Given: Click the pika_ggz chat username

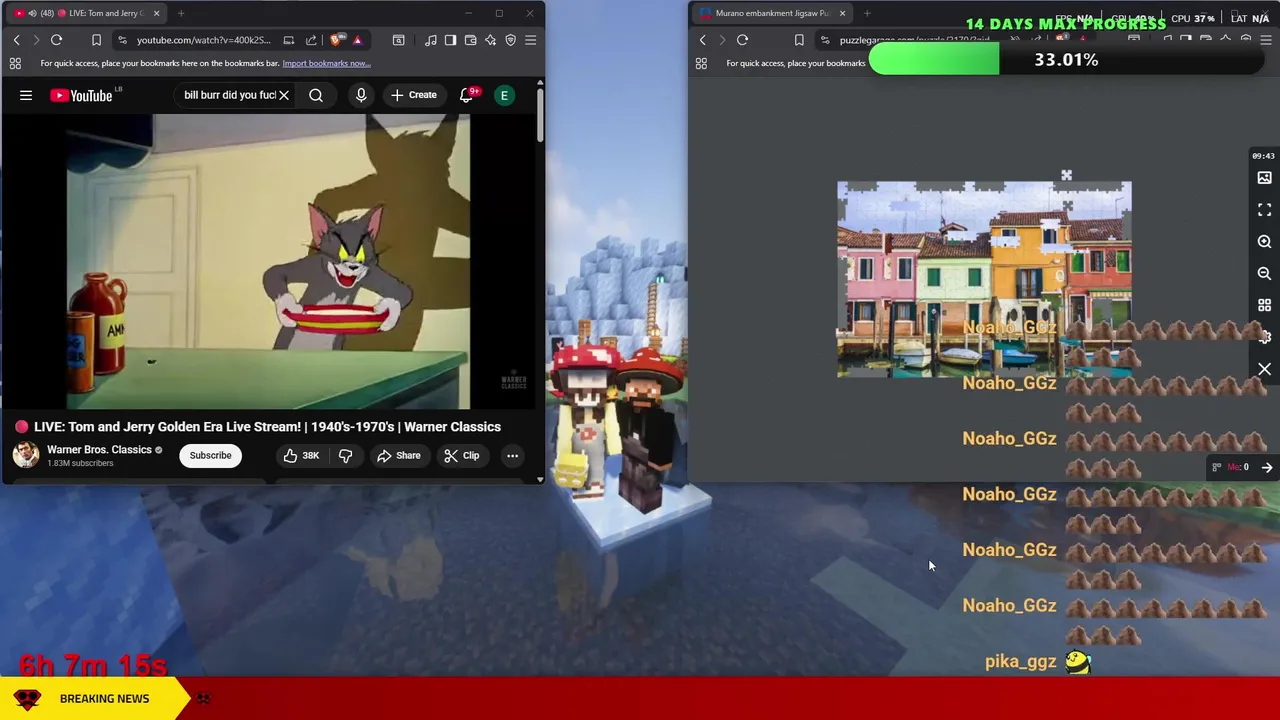Looking at the screenshot, I should (1020, 661).
